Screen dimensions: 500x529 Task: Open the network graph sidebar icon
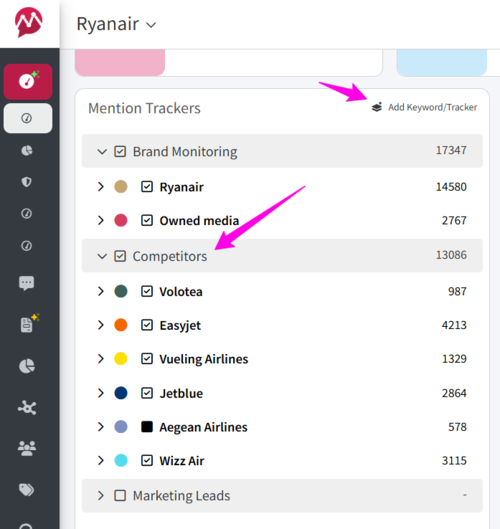[27, 408]
